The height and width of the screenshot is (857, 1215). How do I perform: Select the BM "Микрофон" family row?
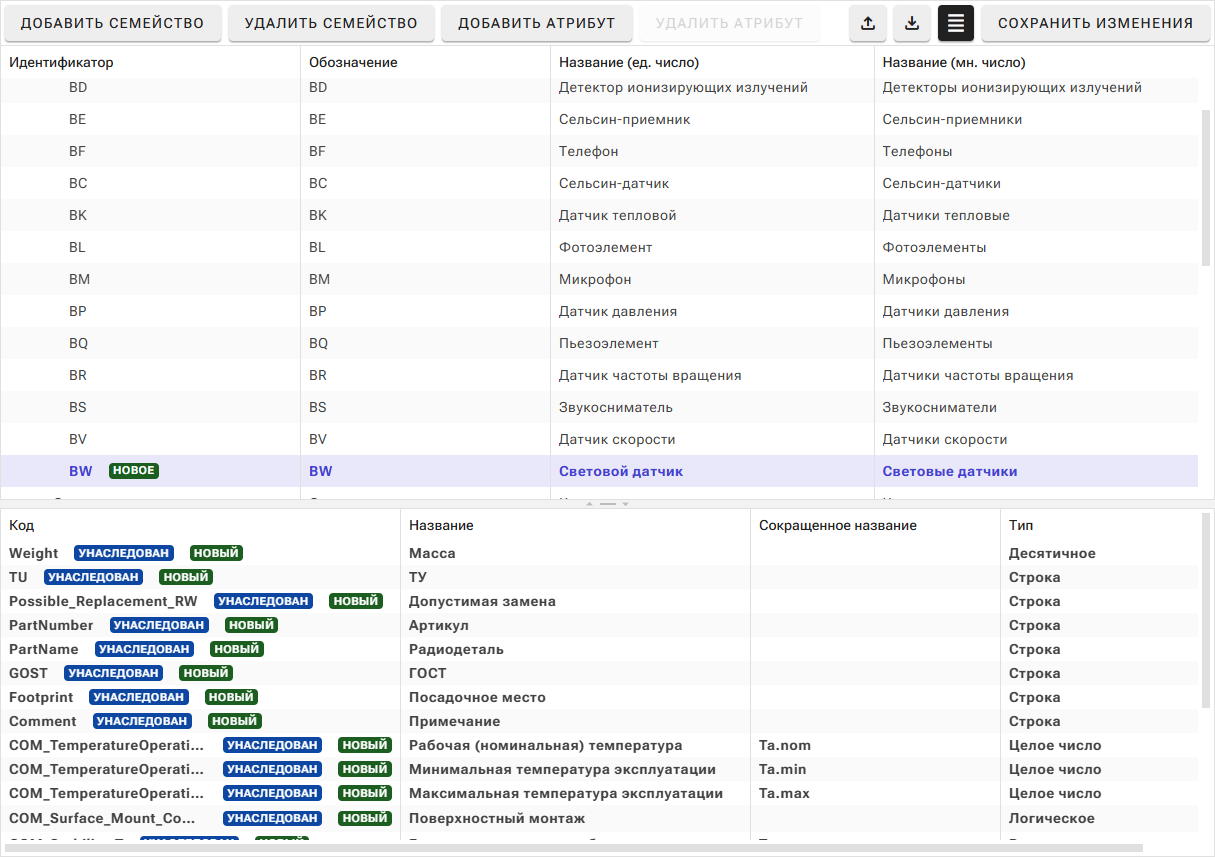tap(595, 279)
